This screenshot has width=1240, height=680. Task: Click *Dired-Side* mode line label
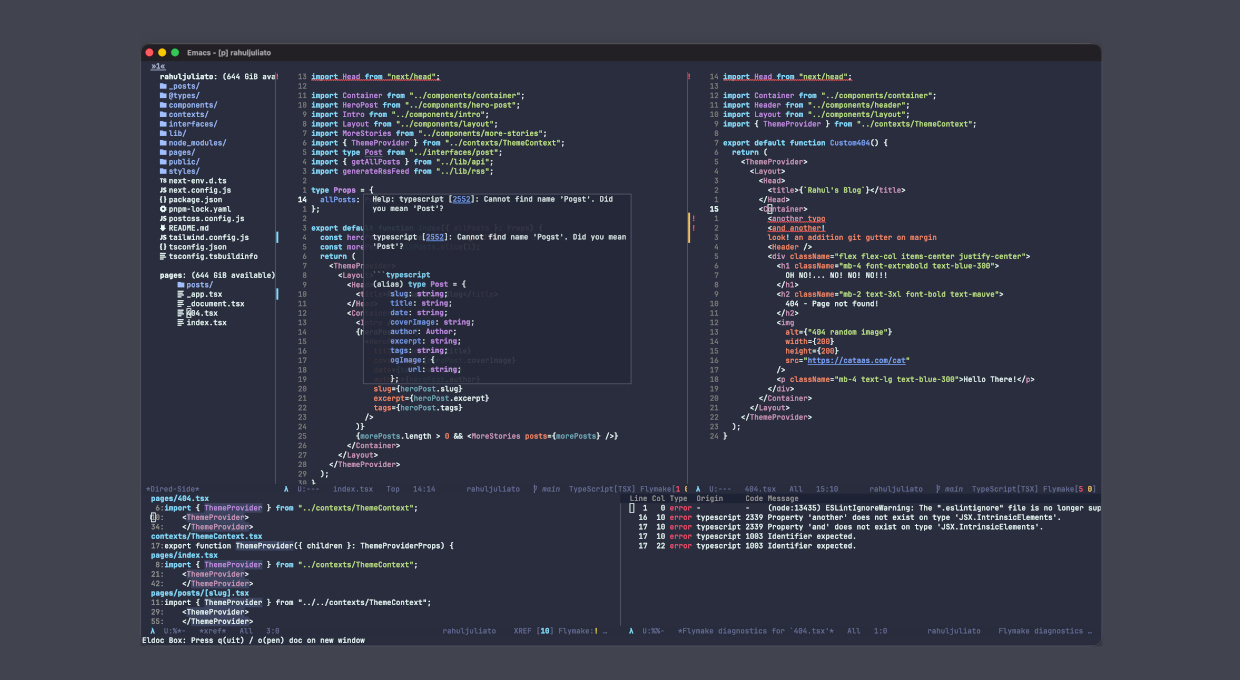pos(172,489)
